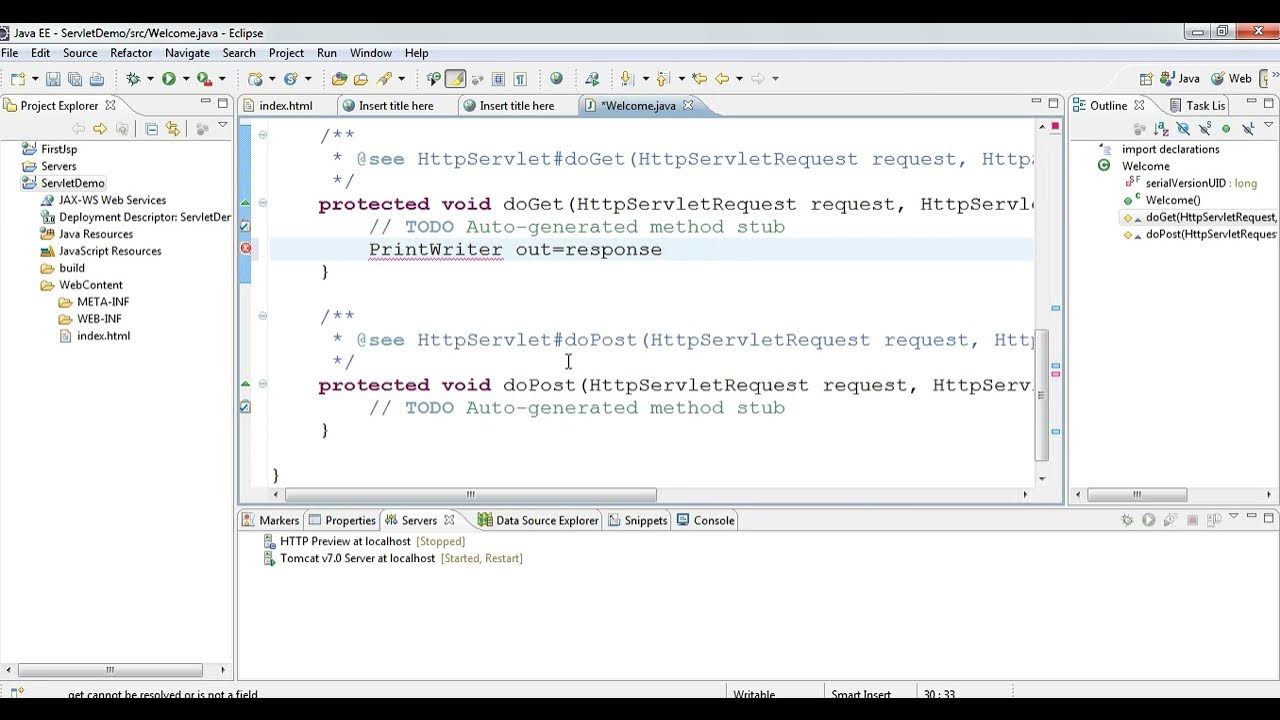Click Next Annotation arrow icon
The image size is (1280, 720).
click(x=626, y=78)
